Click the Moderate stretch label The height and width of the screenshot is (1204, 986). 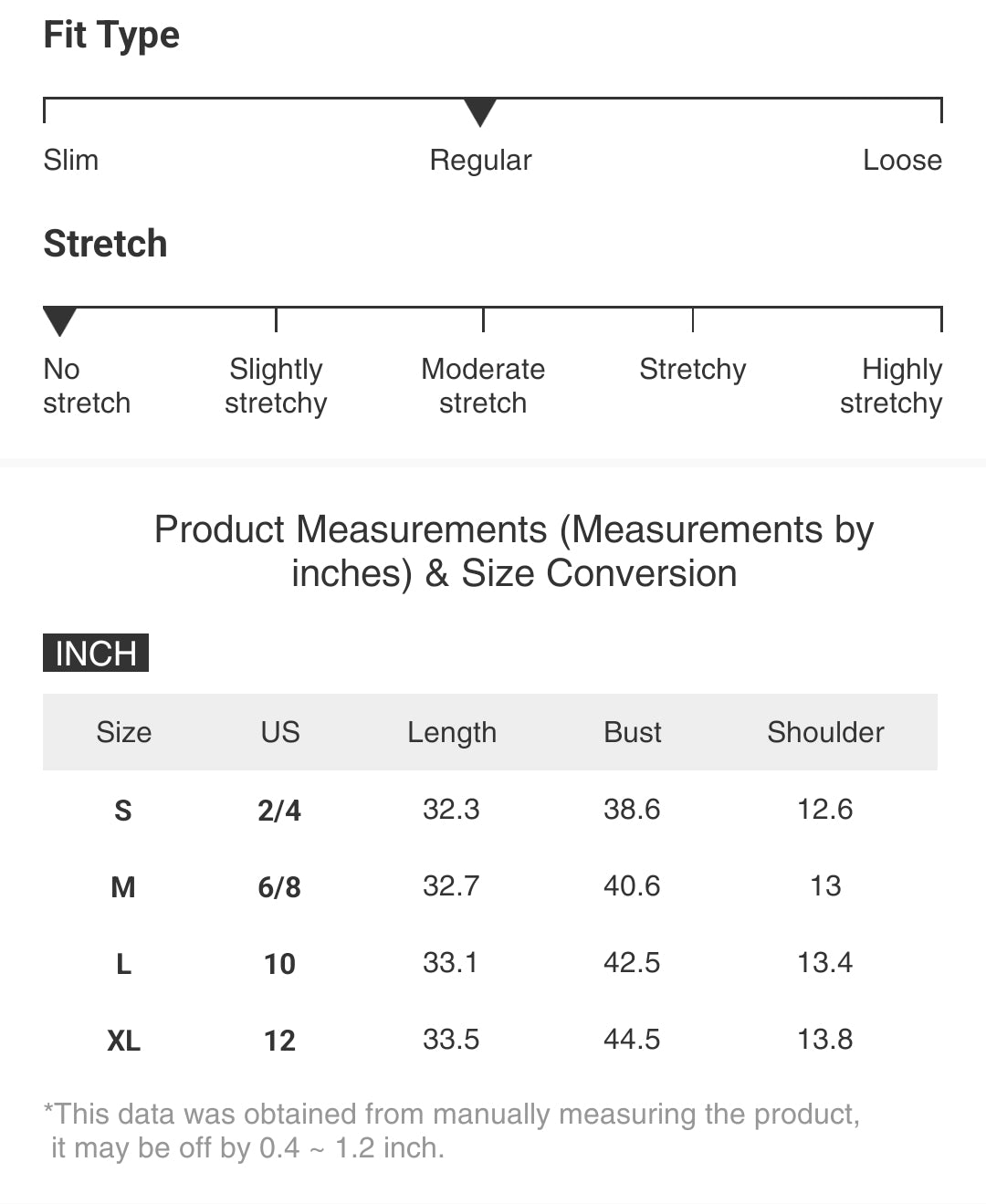click(483, 385)
